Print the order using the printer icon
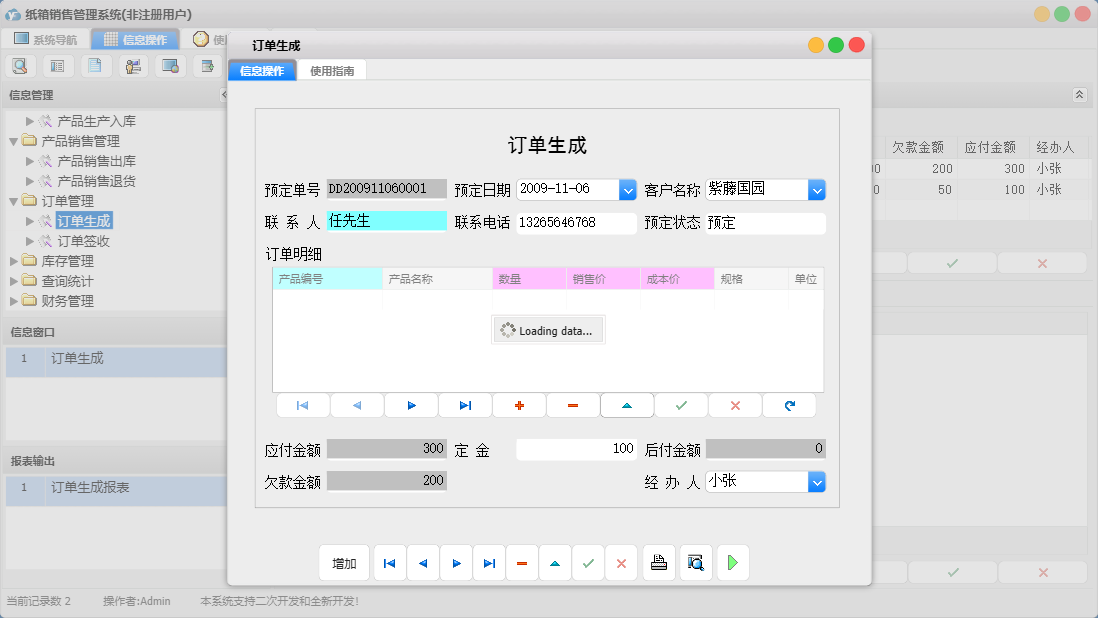 (x=658, y=562)
